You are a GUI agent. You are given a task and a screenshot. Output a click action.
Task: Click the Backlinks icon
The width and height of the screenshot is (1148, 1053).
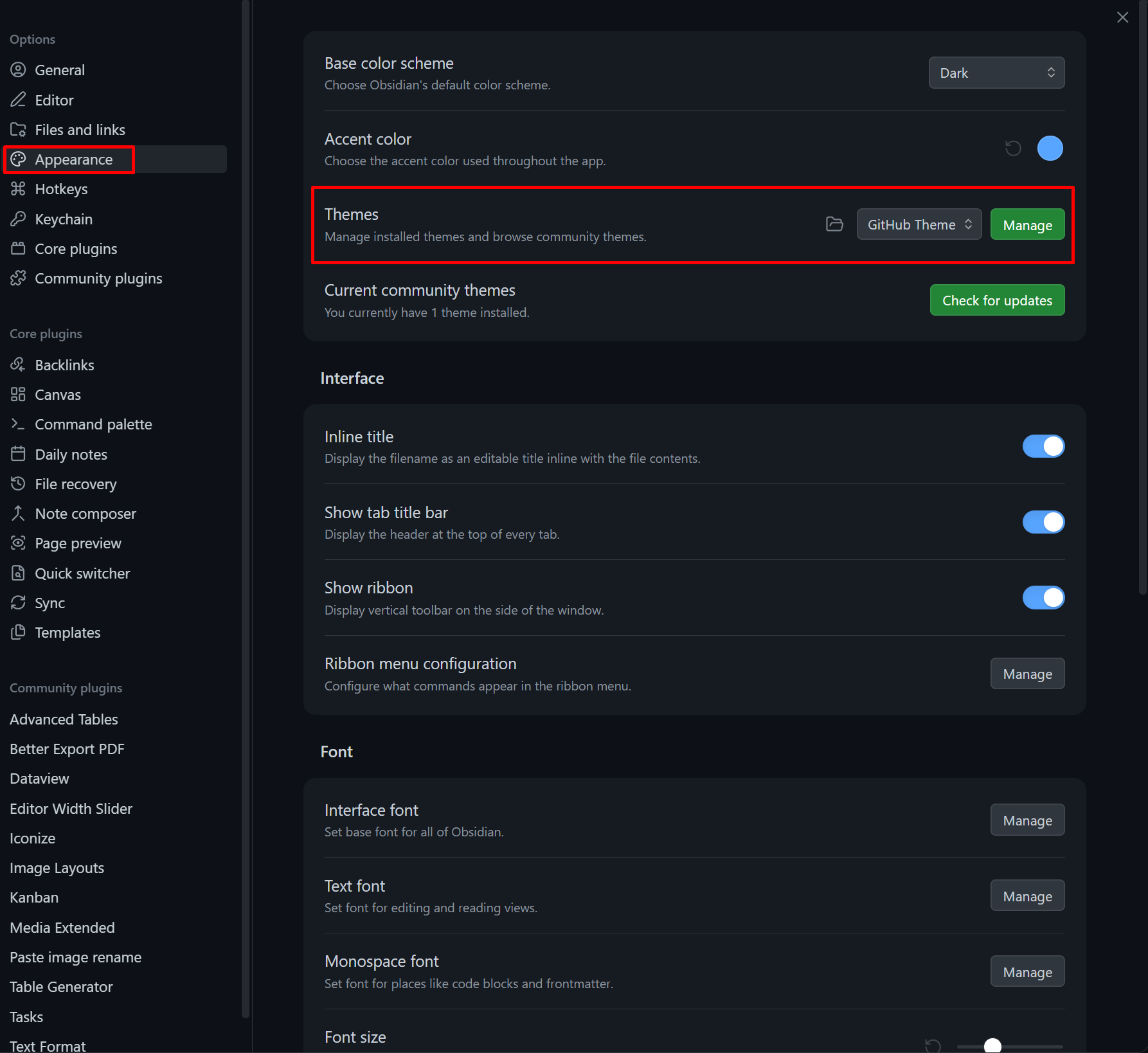18,364
